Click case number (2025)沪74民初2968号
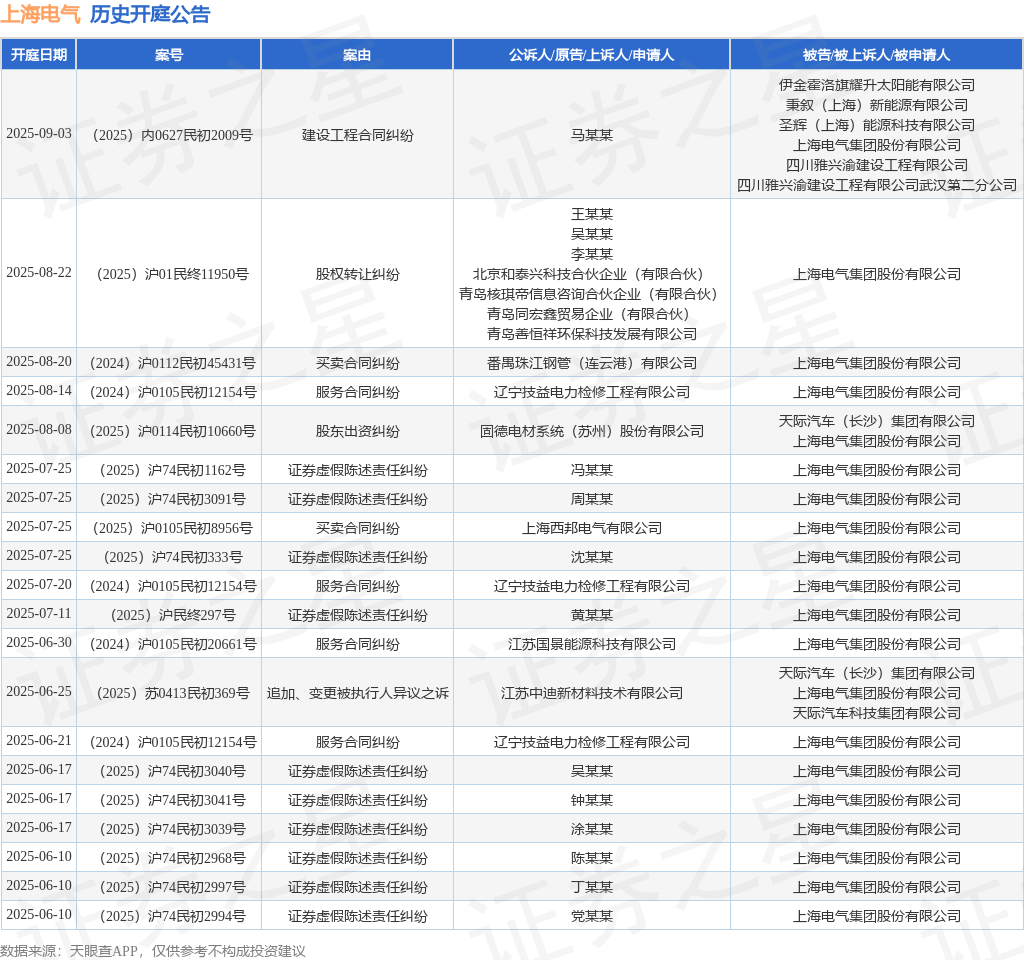Screen dimensions: 1024x960 169,858
